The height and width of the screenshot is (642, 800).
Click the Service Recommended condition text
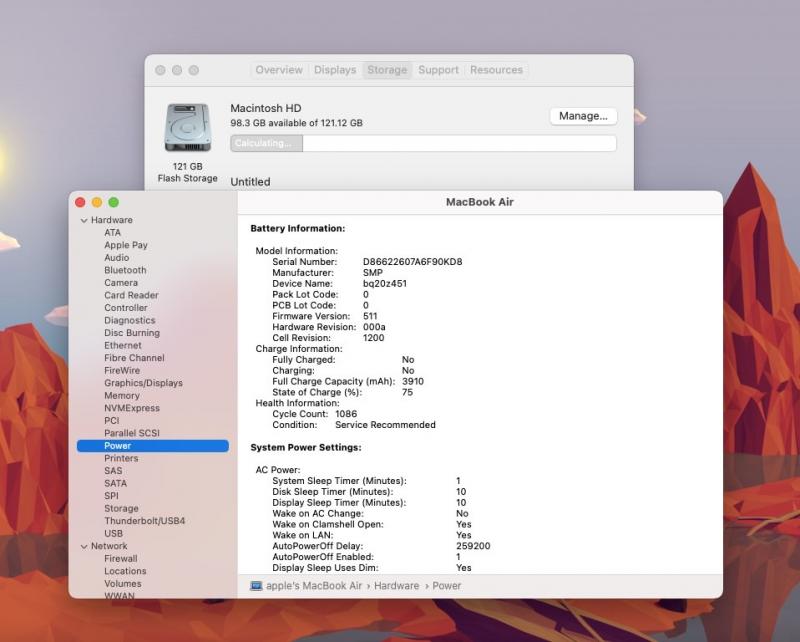coord(385,425)
